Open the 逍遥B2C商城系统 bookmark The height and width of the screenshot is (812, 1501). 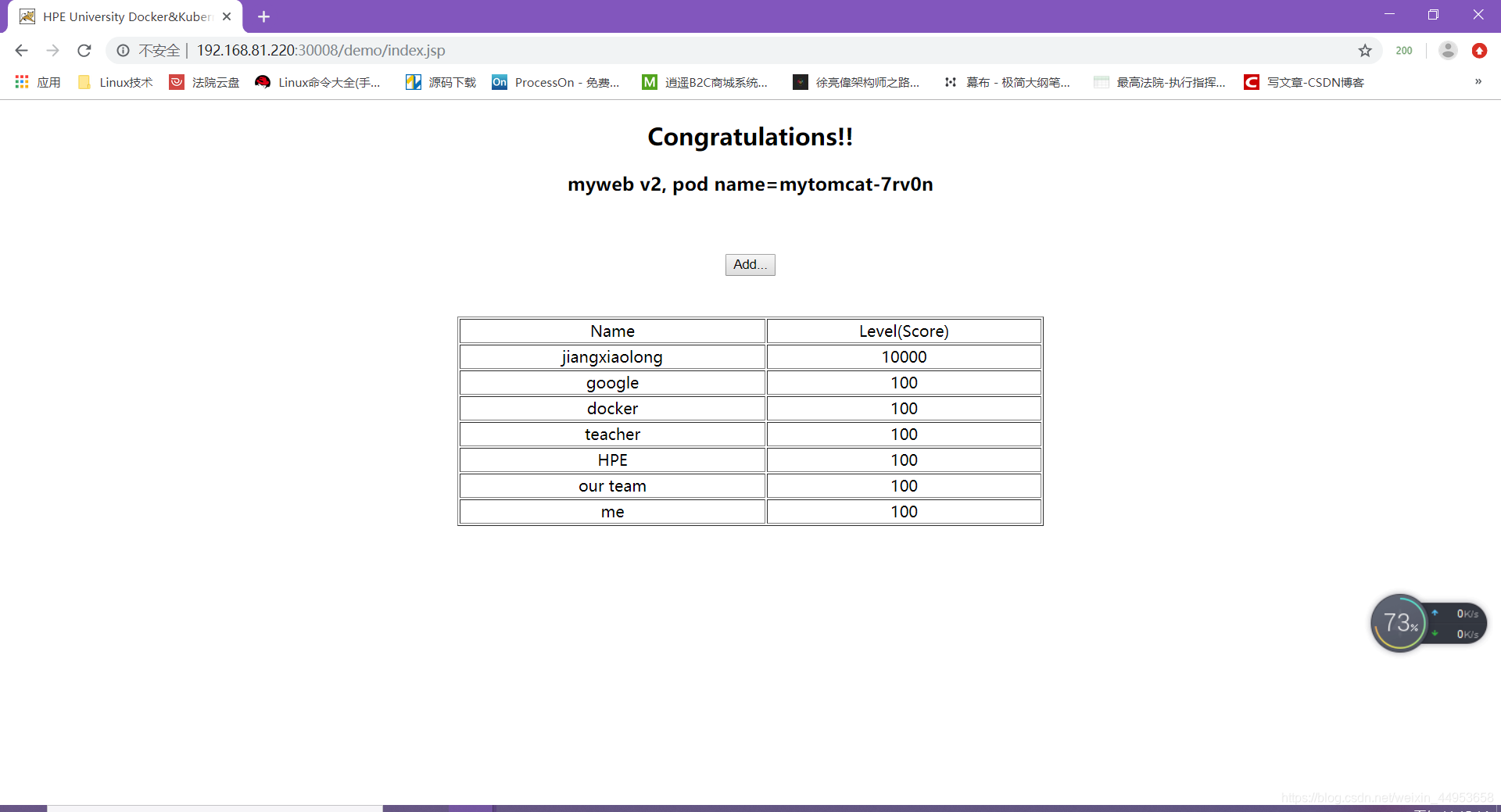pos(705,82)
